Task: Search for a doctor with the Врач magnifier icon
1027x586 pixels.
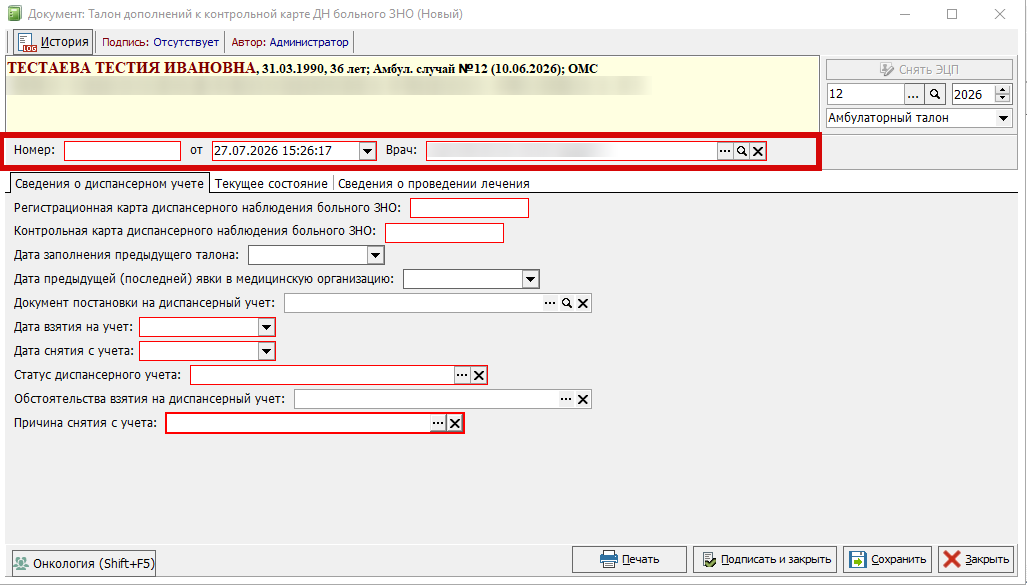Action: (741, 151)
